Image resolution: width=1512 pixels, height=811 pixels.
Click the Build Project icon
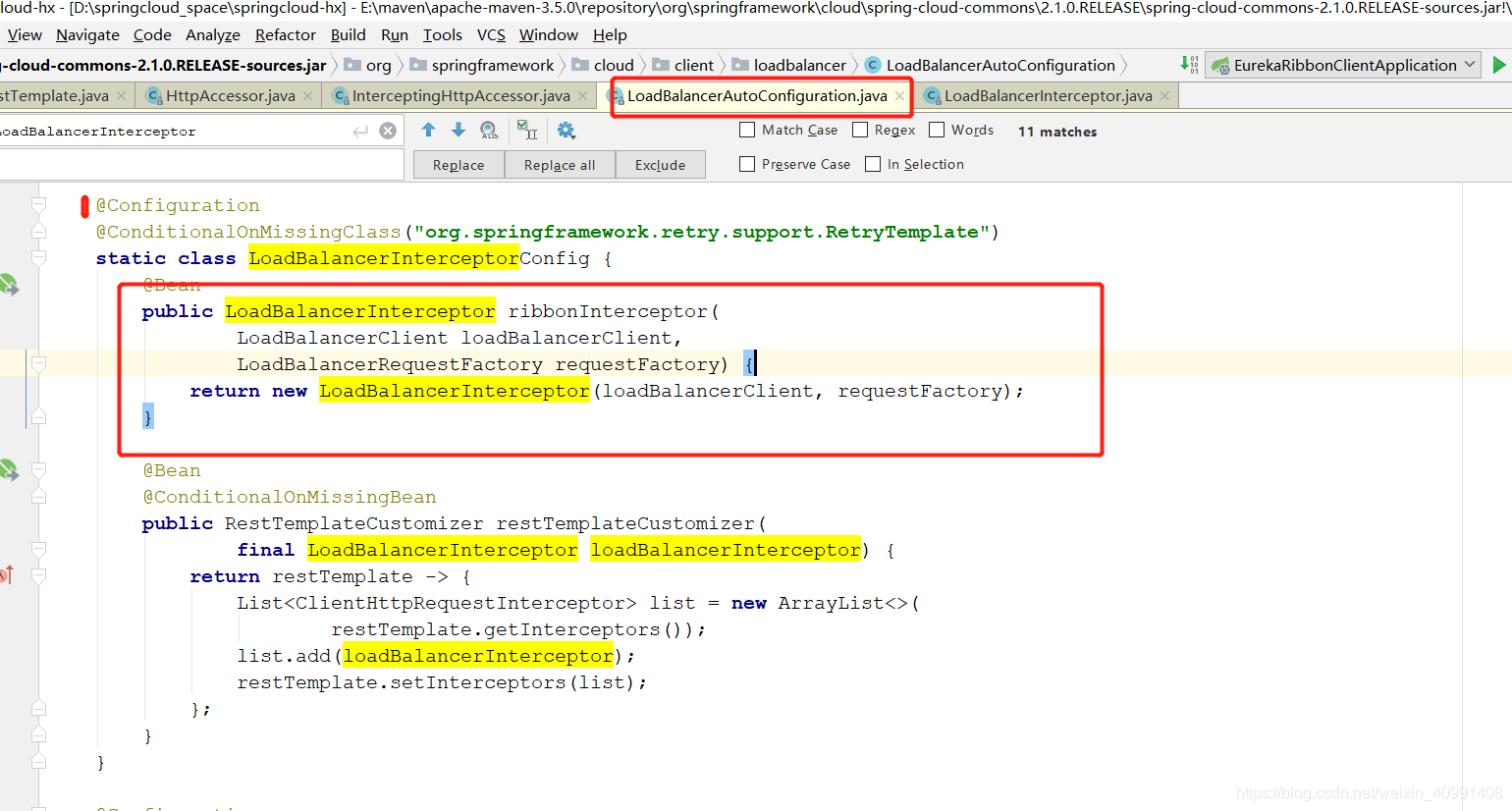pos(1189,65)
